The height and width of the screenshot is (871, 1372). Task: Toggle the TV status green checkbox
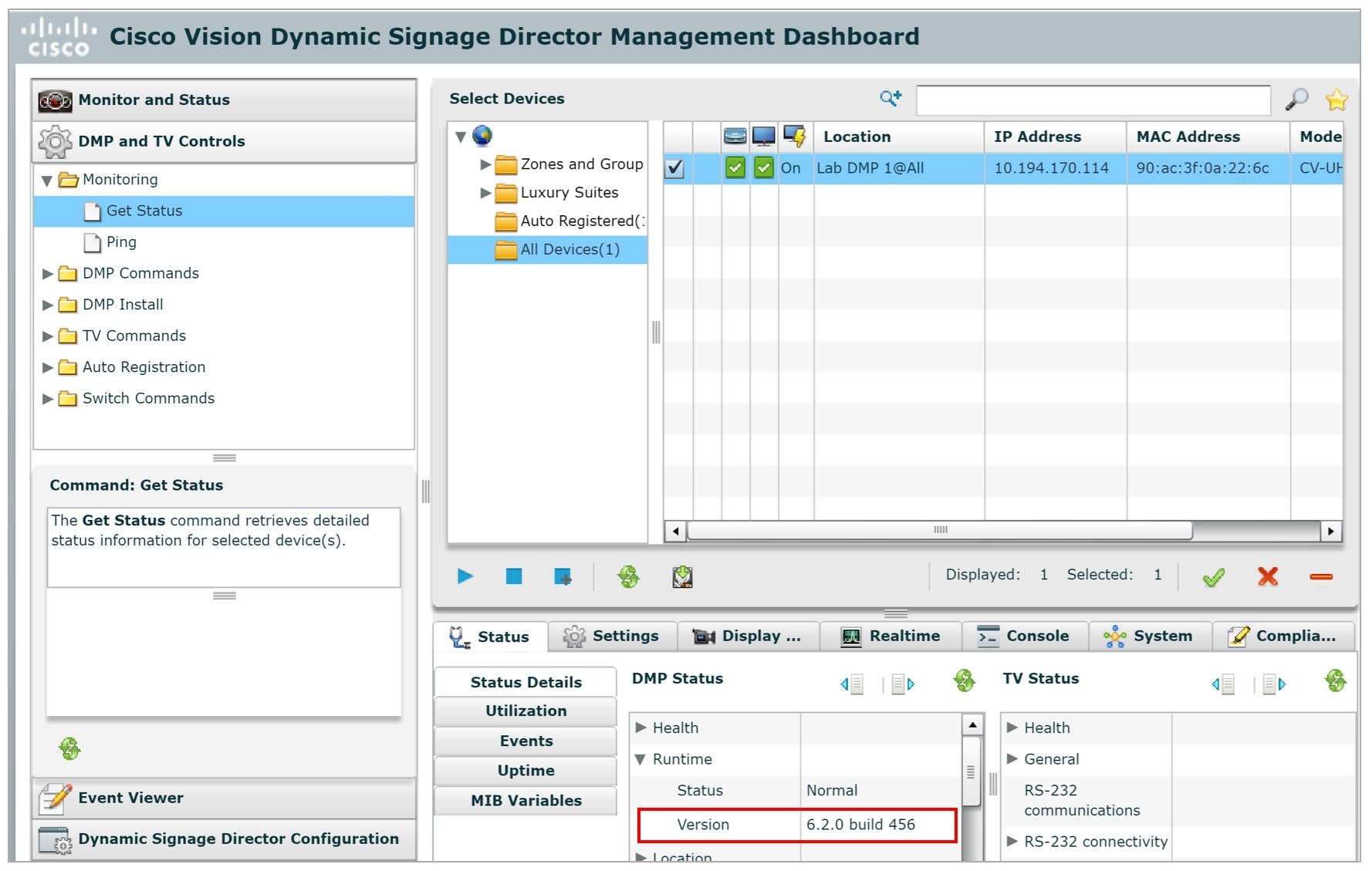pos(763,168)
